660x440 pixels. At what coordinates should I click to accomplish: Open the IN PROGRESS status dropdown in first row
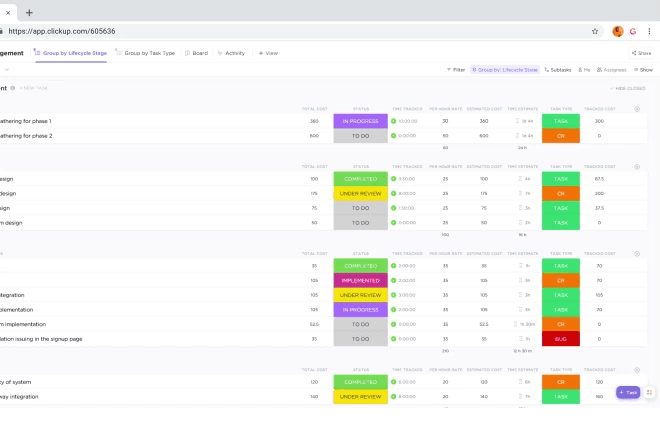[x=360, y=121]
